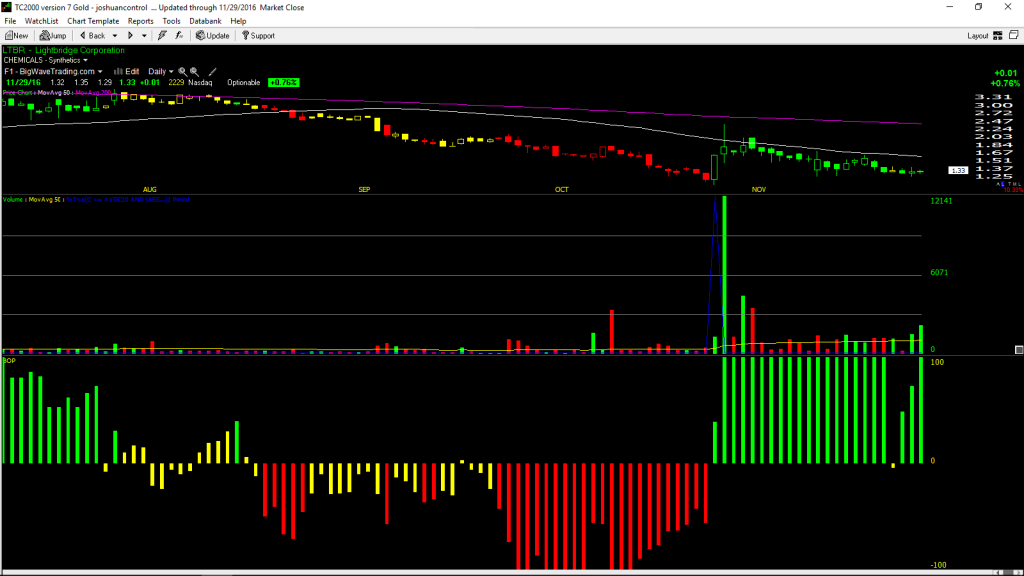Select the trendline drawing tool
Screen dimensions: 1024x576
(x=212, y=72)
